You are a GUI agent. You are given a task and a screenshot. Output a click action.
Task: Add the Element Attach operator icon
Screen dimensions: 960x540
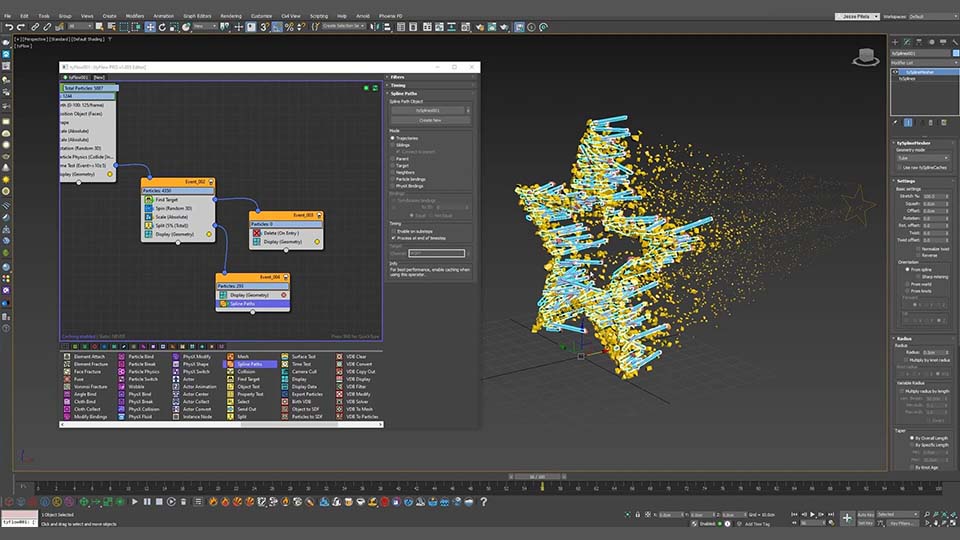[x=67, y=356]
